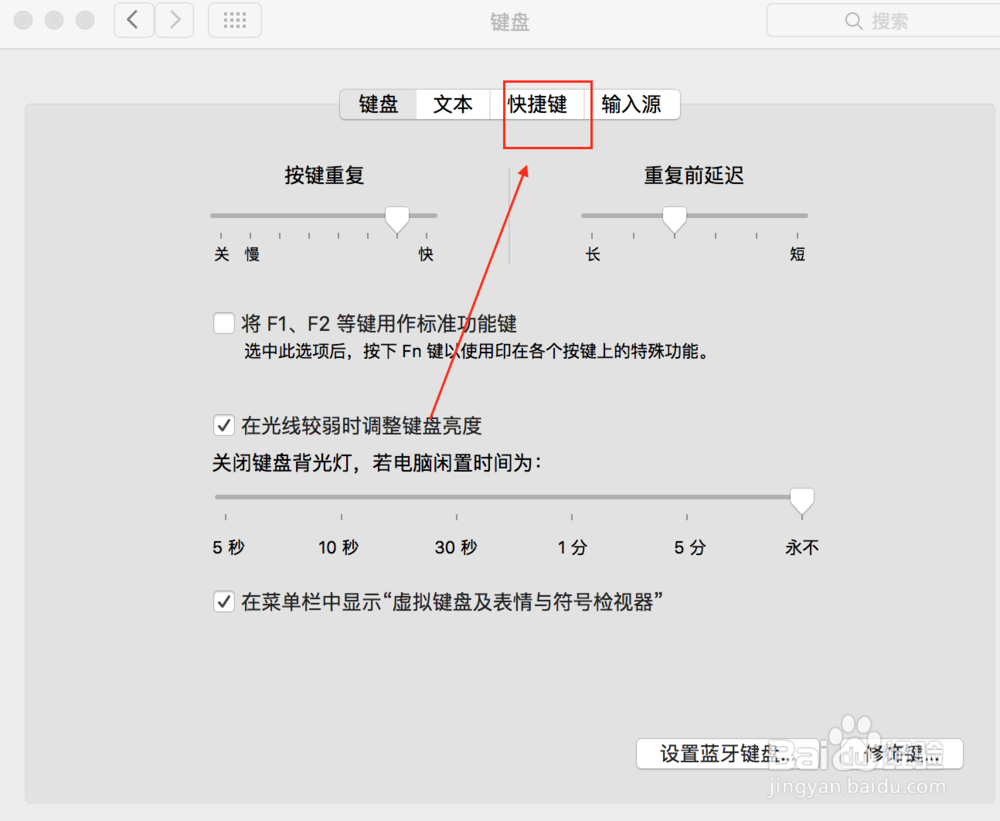The height and width of the screenshot is (821, 1000).
Task: Set delay to 长 end
Action: 593,254
